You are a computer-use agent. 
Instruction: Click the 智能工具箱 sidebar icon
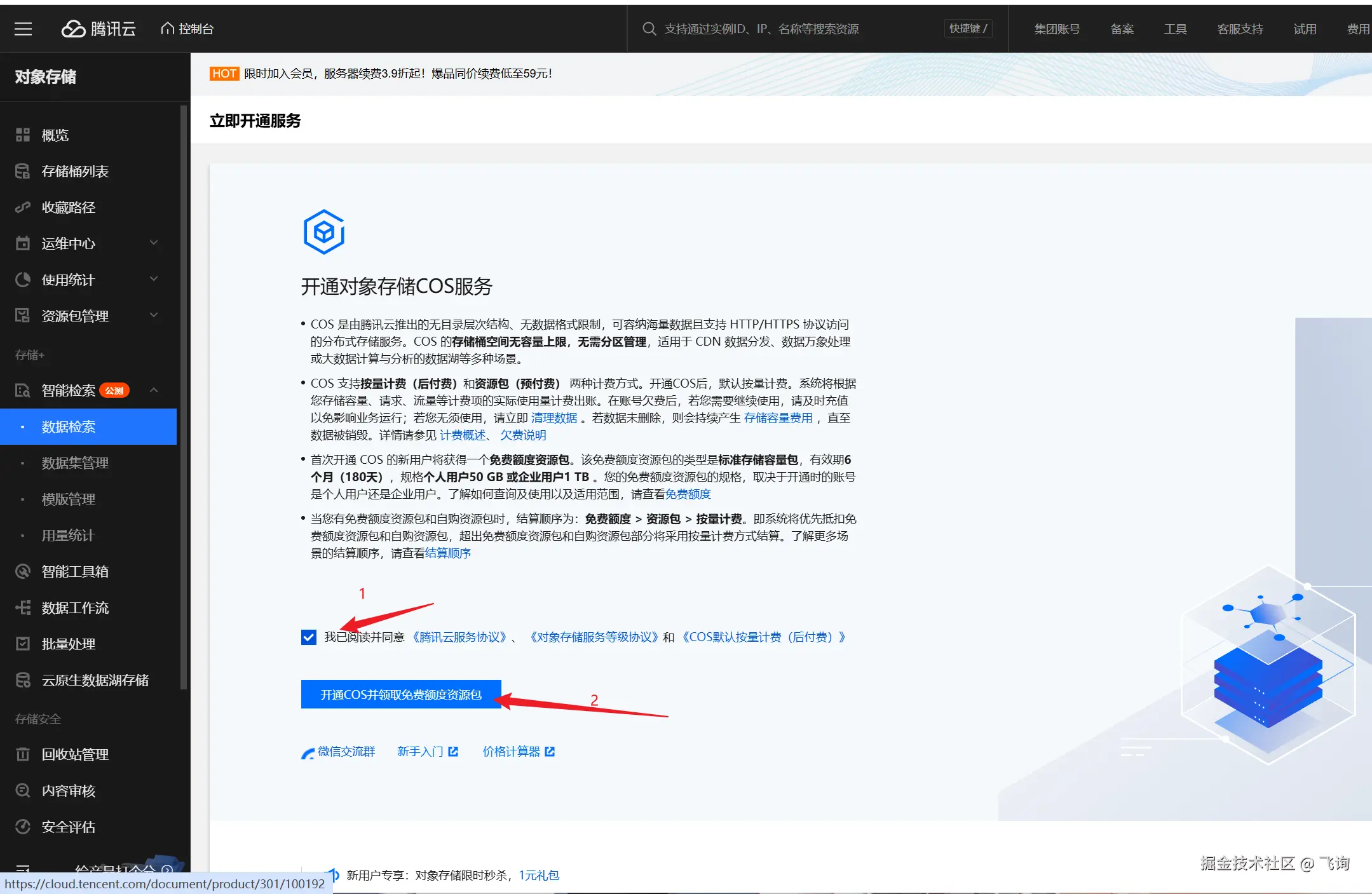pos(23,572)
